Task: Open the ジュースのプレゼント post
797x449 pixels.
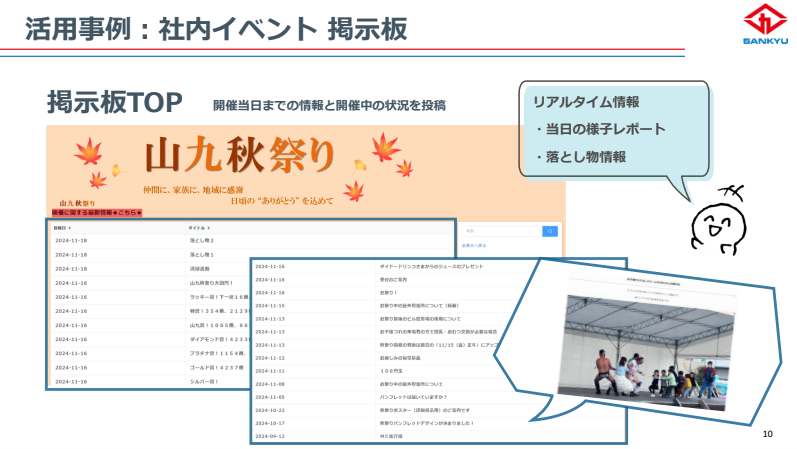Action: pos(432,266)
